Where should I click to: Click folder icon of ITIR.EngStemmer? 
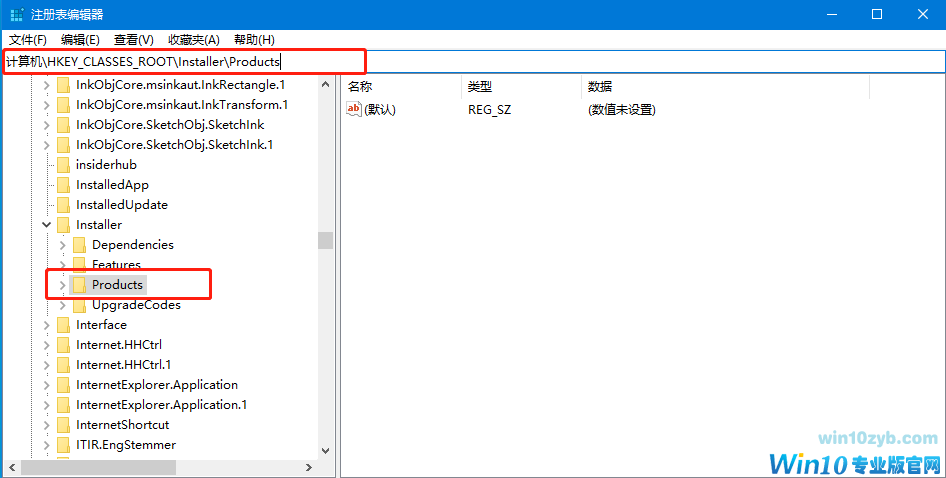(63, 445)
